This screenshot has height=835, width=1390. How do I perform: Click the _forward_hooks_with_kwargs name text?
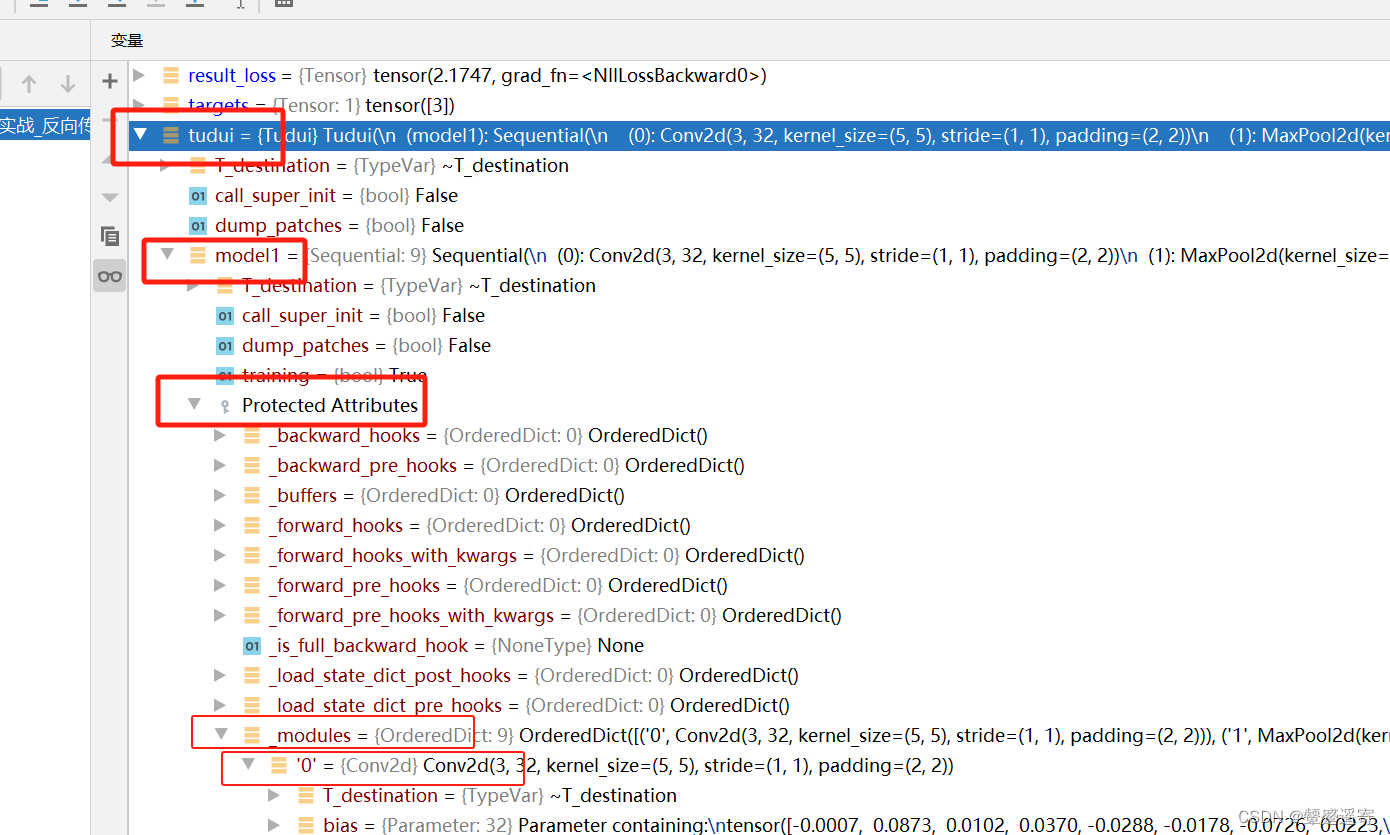click(x=393, y=556)
